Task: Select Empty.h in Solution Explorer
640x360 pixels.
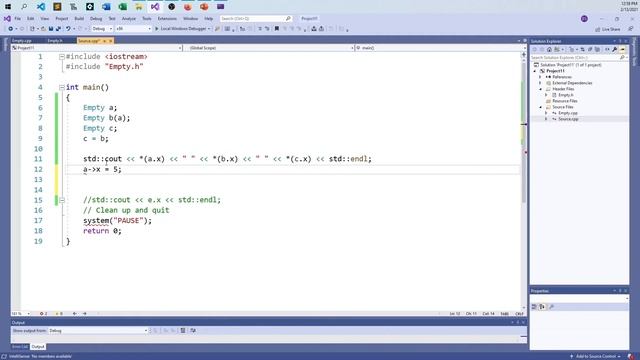Action: [x=566, y=95]
